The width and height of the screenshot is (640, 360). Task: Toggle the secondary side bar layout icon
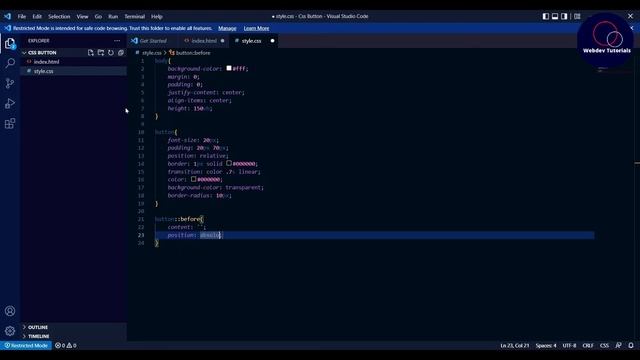(x=564, y=16)
